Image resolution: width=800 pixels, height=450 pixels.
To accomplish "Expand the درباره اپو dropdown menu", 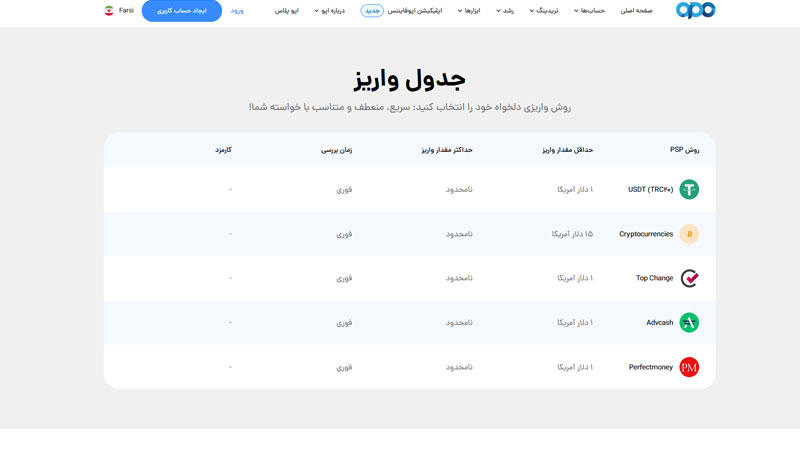I will (329, 11).
